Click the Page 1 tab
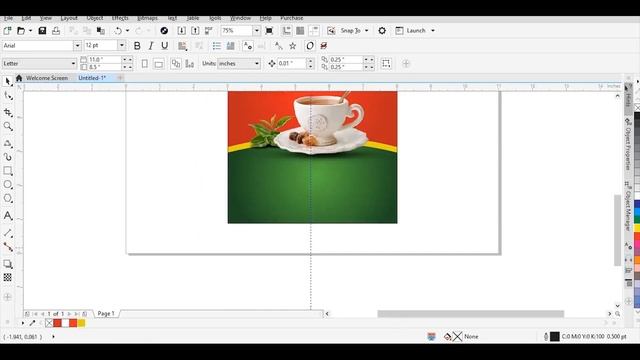The image size is (640, 360). 106,313
